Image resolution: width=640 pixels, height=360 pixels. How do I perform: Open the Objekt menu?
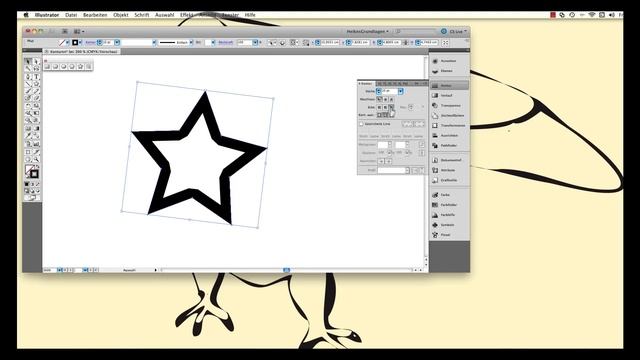click(121, 15)
